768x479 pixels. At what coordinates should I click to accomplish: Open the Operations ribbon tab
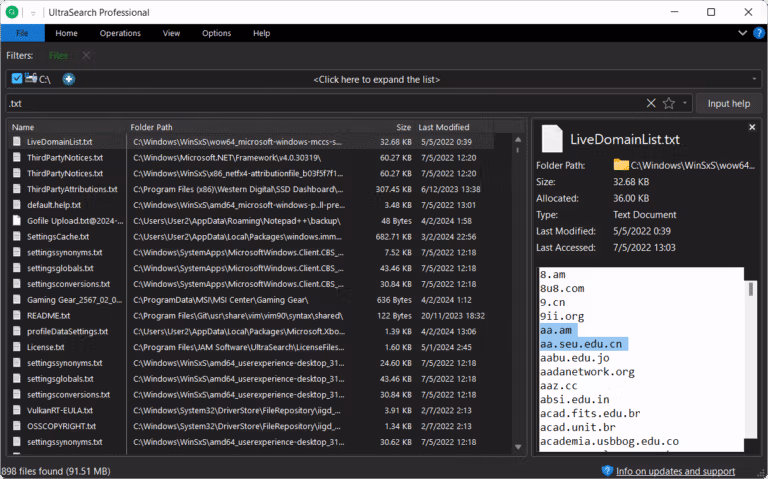[120, 33]
